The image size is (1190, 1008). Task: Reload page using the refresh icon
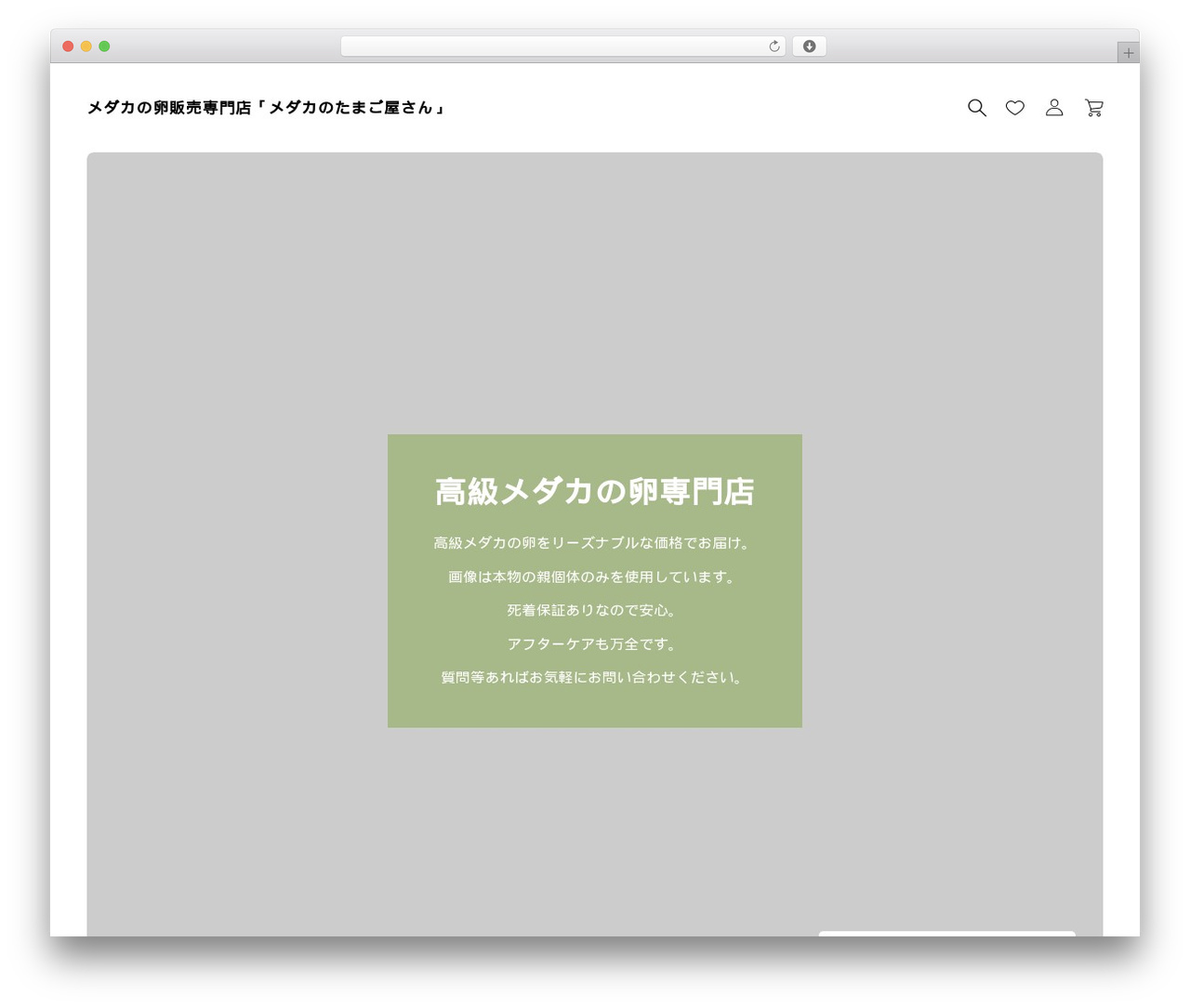click(x=774, y=46)
